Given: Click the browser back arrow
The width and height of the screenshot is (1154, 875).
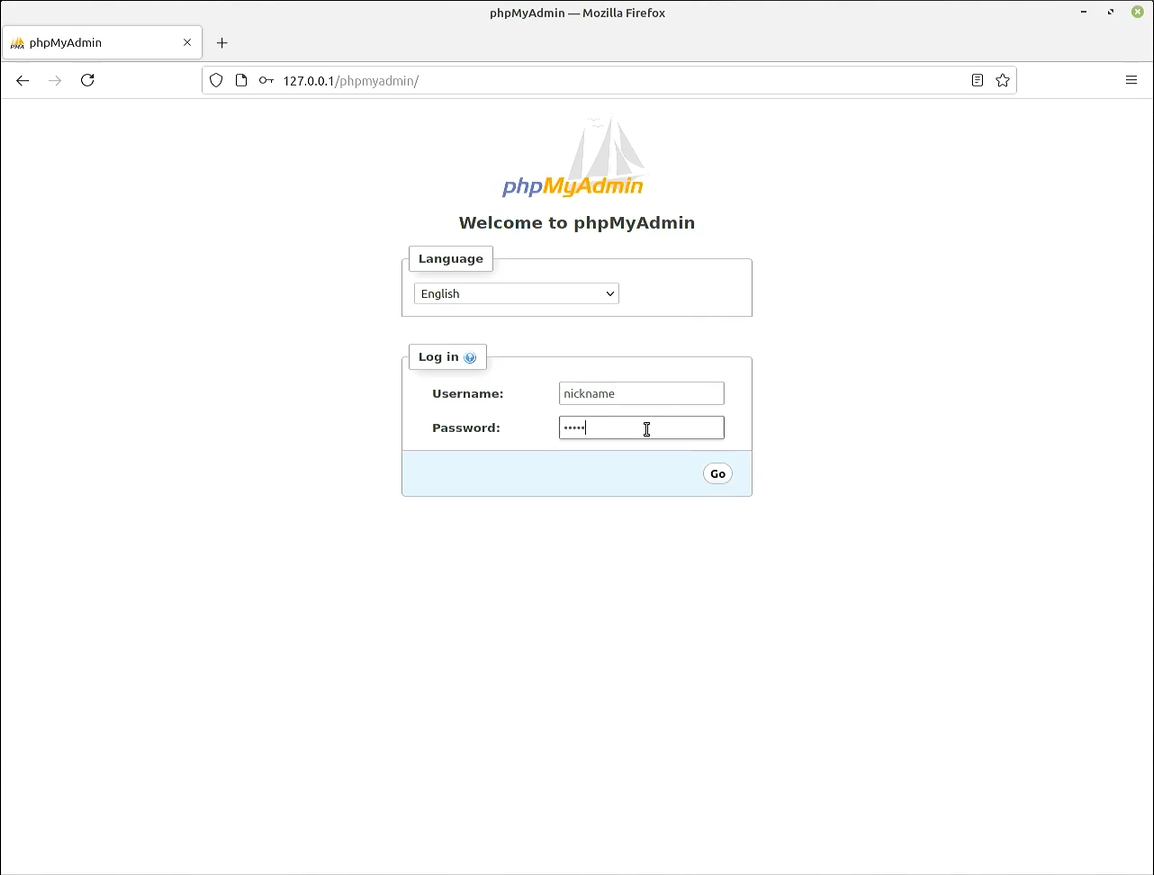Looking at the screenshot, I should point(23,81).
